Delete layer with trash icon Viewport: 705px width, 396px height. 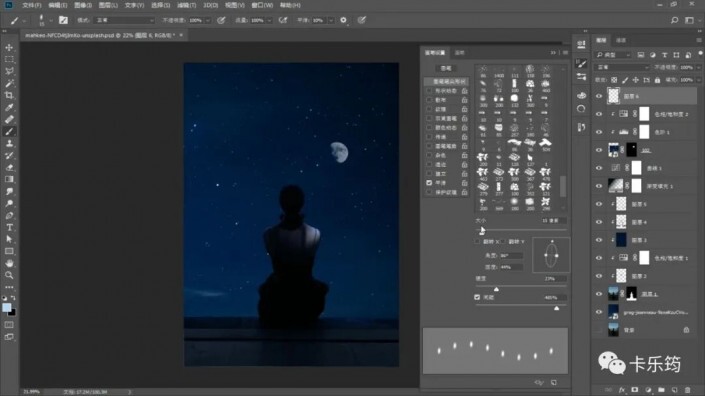pos(687,390)
